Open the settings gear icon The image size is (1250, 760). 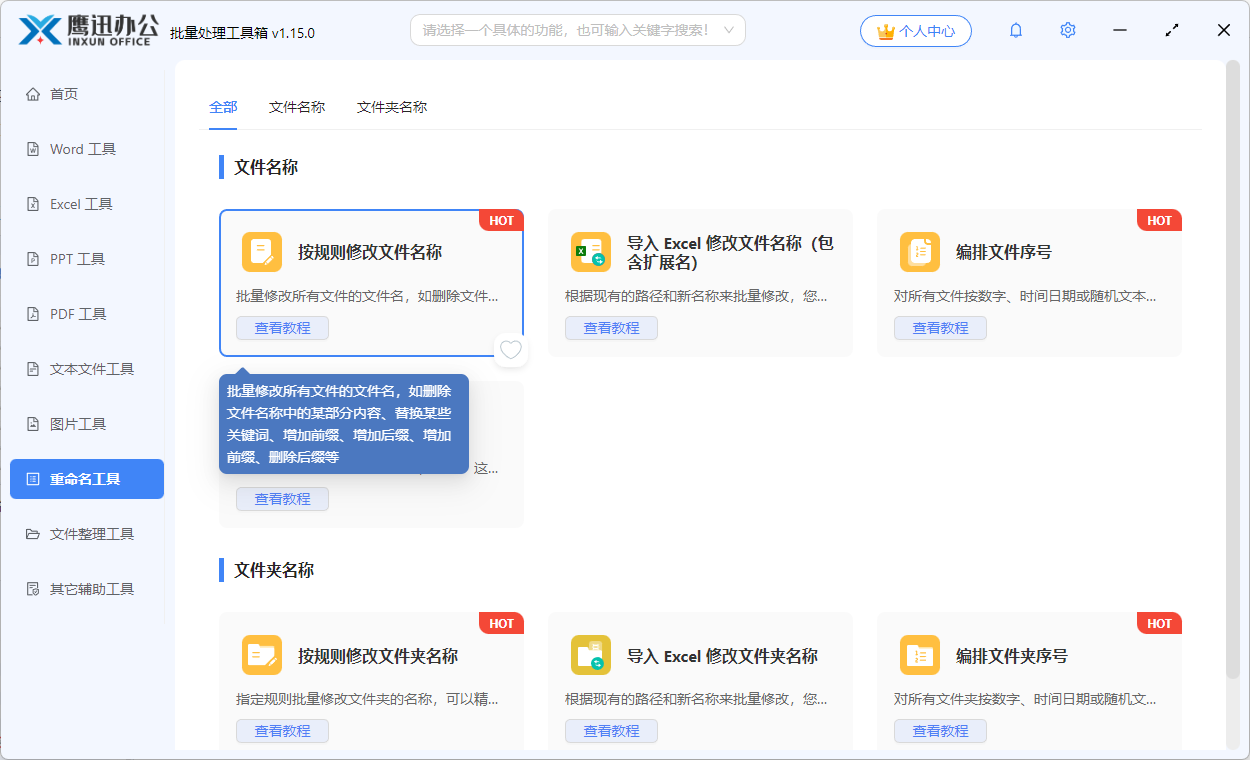pyautogui.click(x=1067, y=30)
